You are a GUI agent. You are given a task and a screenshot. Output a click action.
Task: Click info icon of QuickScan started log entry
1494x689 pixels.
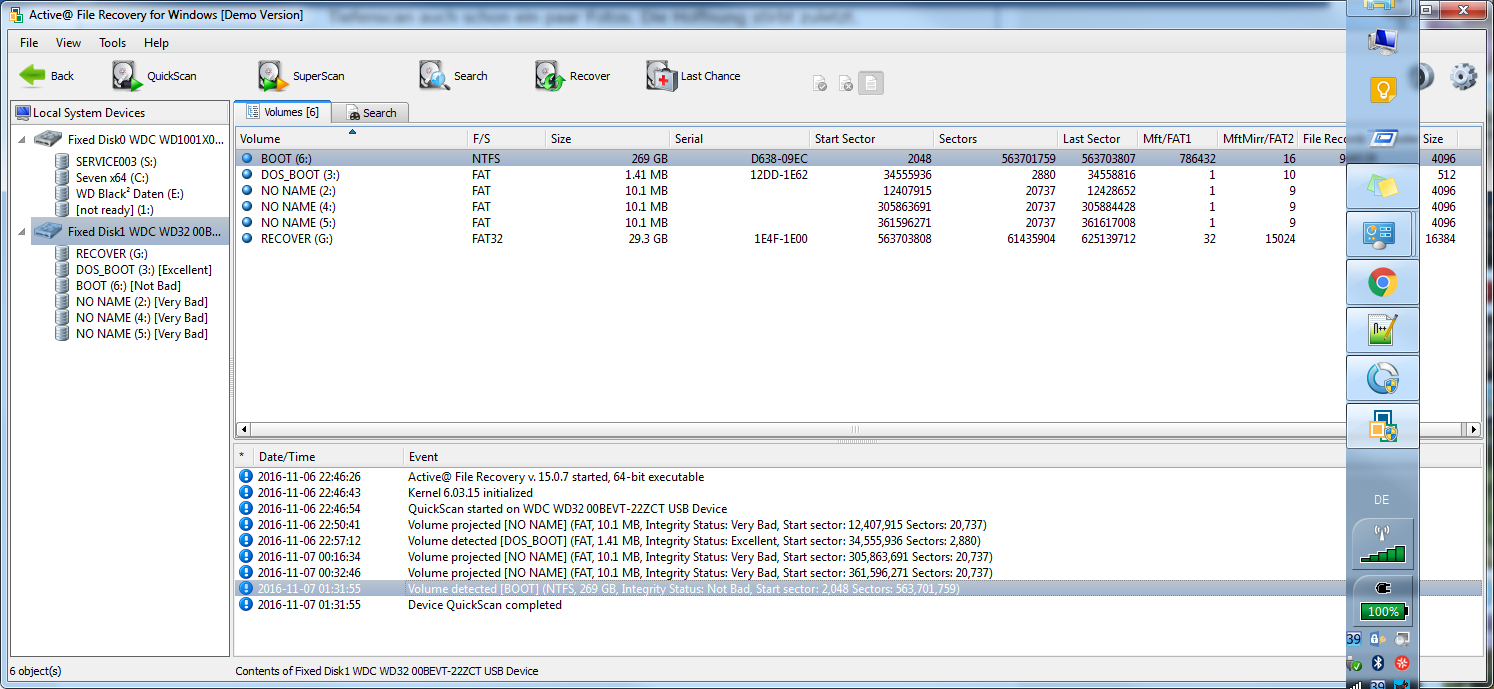click(246, 509)
